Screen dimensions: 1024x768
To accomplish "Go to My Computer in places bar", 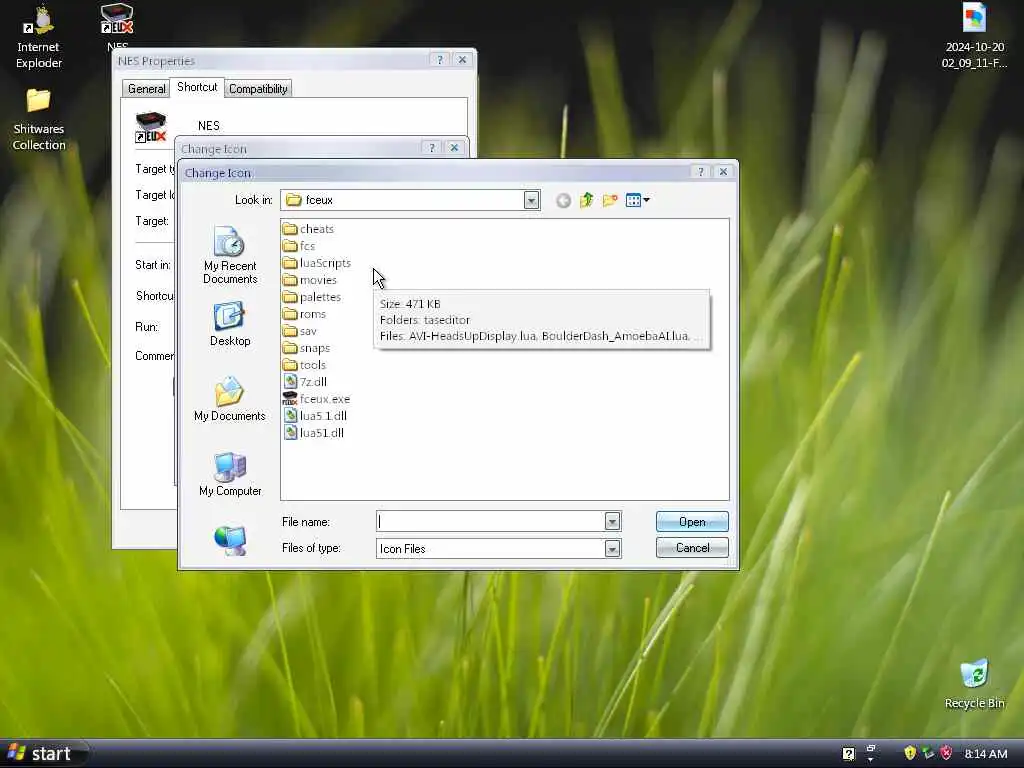I will coord(230,474).
